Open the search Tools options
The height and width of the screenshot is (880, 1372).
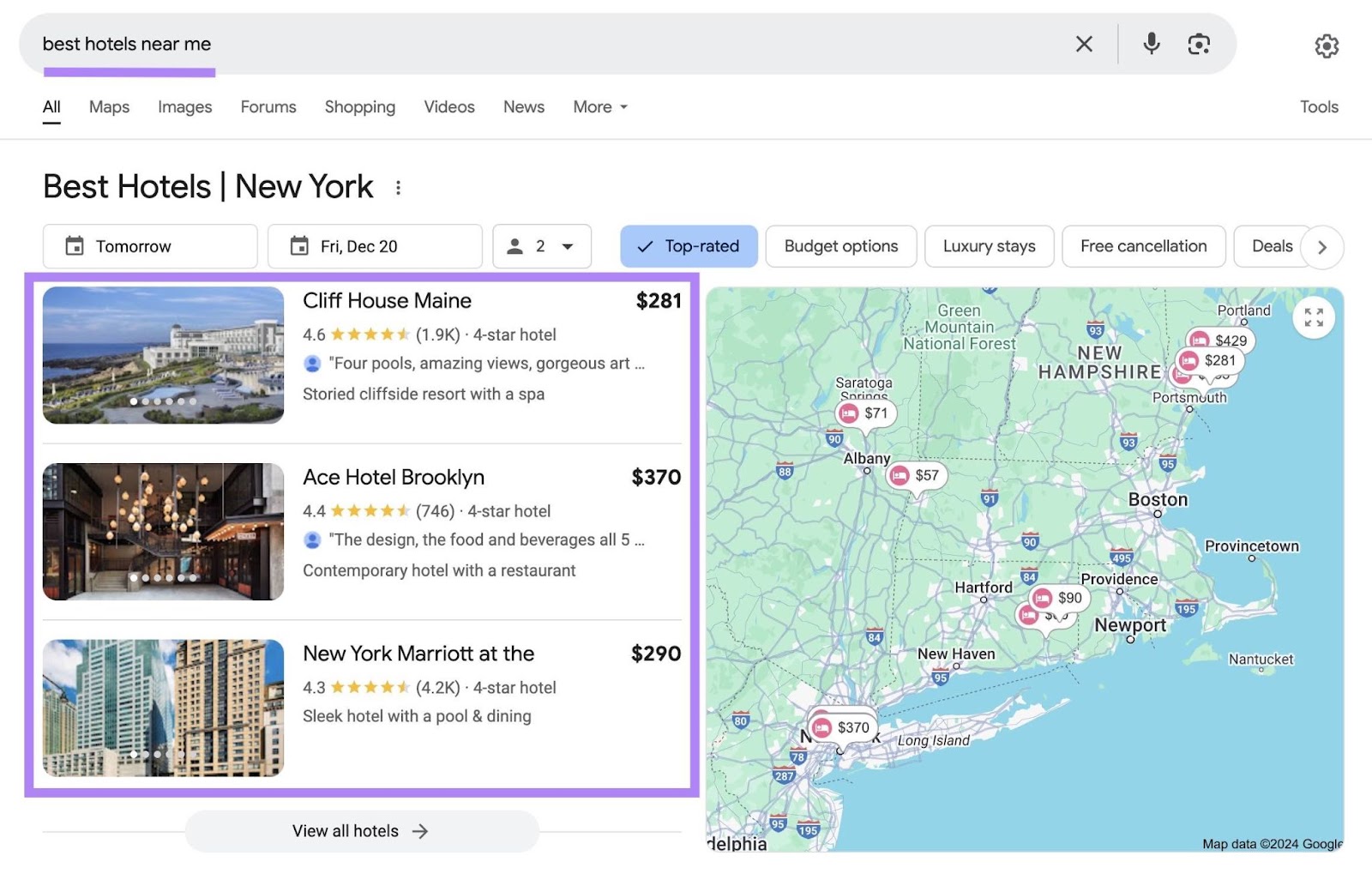(x=1319, y=107)
